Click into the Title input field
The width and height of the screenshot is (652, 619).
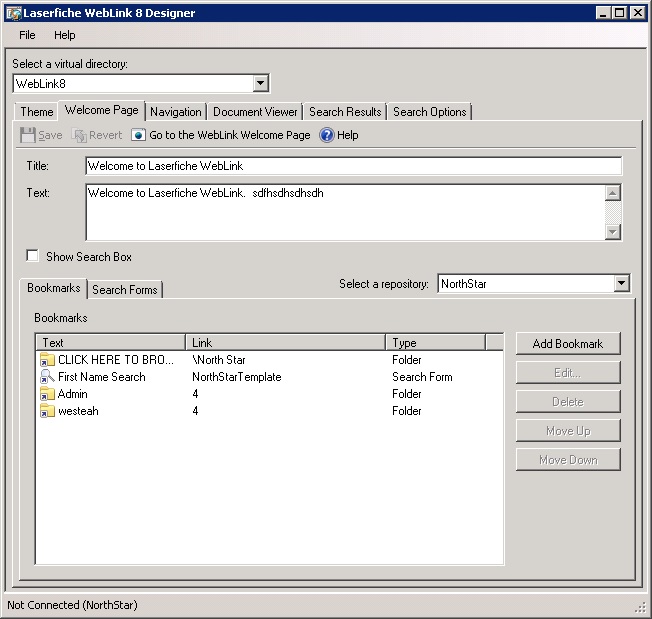point(353,166)
